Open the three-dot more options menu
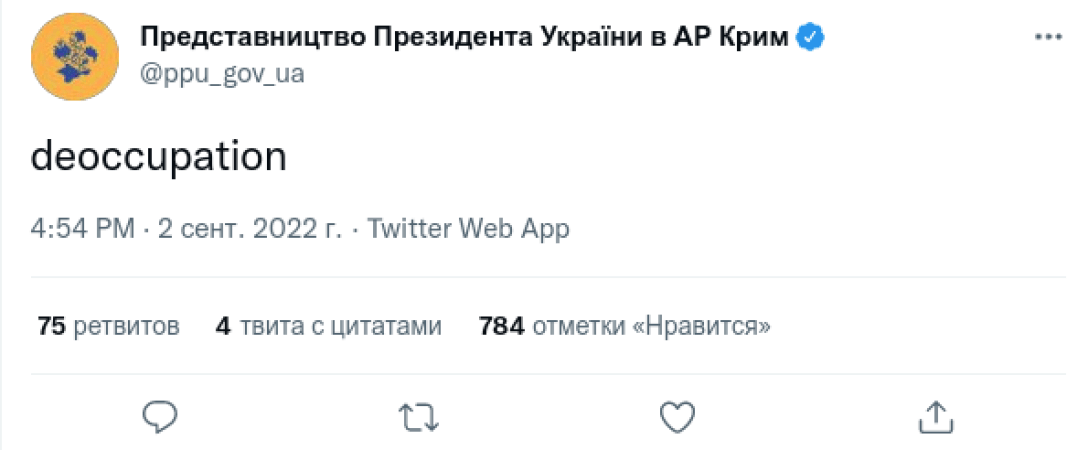 1047,38
